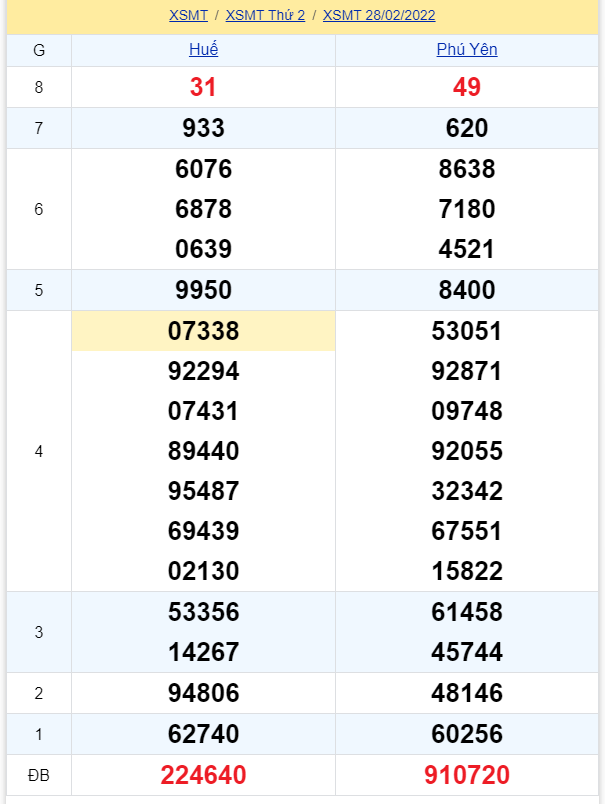
Task: Open the Phú Yên province column link
Action: pyautogui.click(x=467, y=50)
